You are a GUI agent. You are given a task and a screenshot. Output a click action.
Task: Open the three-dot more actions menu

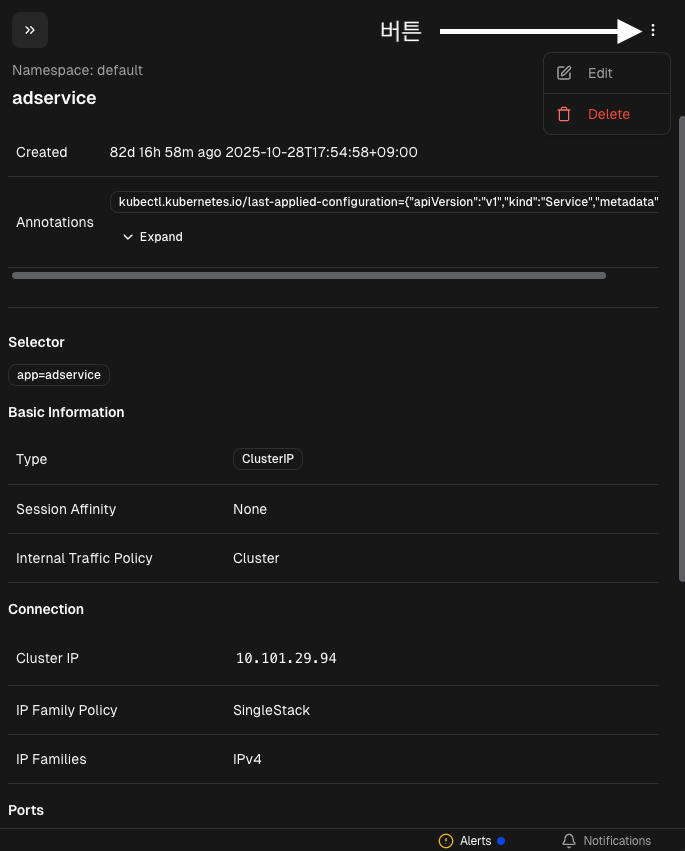pyautogui.click(x=653, y=30)
